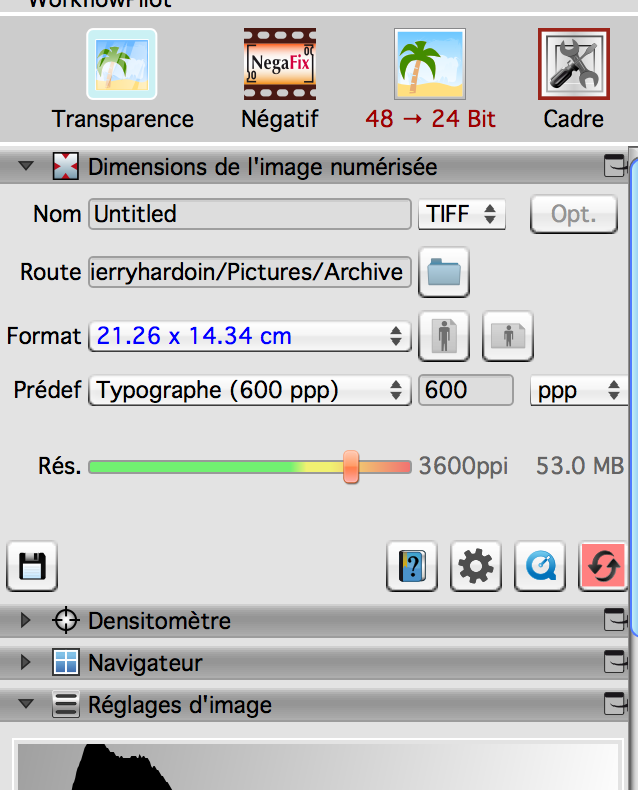Open the help book icon
The height and width of the screenshot is (790, 638).
pos(412,567)
